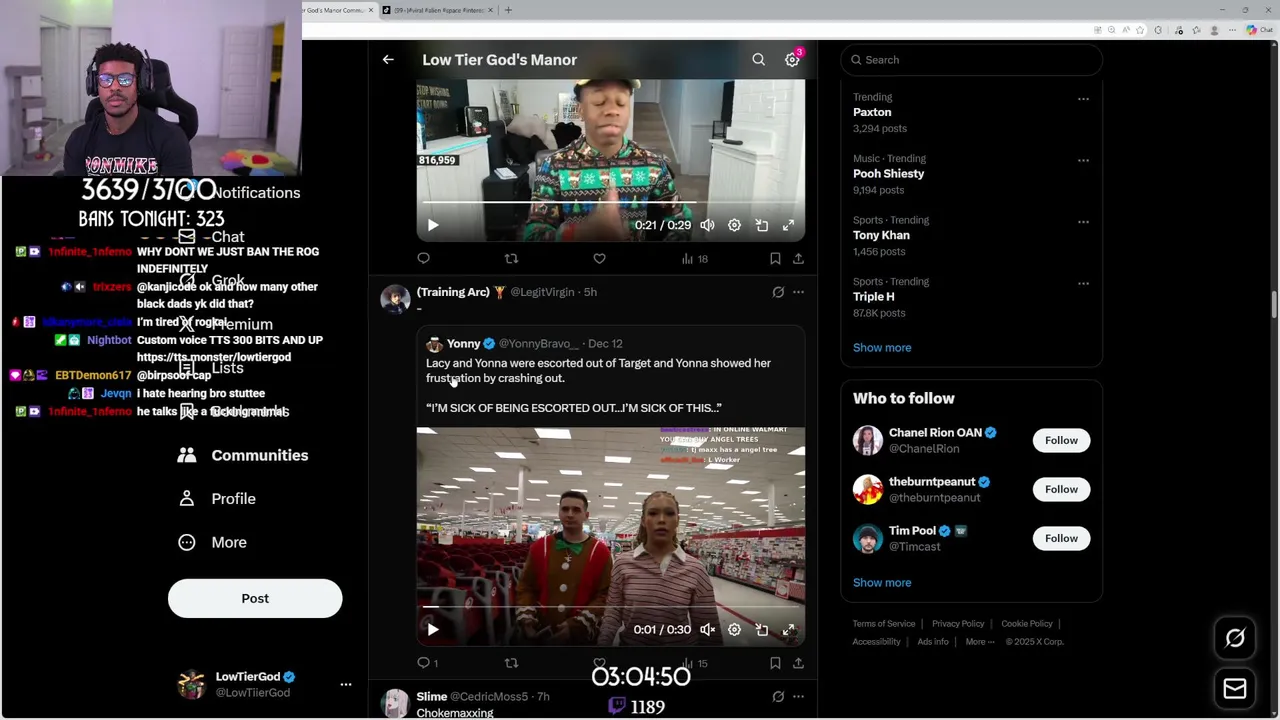Bookmark the top video post
The width and height of the screenshot is (1280, 720).
point(775,259)
